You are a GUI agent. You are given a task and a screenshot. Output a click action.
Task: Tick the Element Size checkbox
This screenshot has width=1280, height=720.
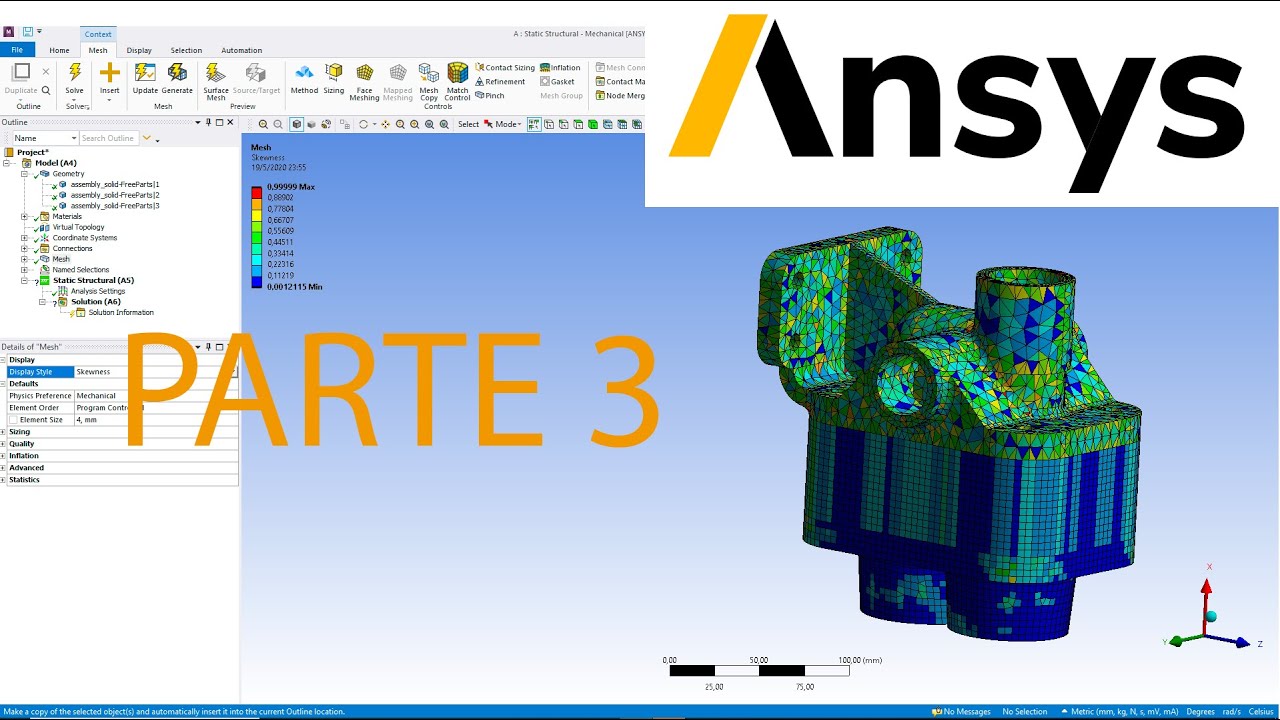14,420
